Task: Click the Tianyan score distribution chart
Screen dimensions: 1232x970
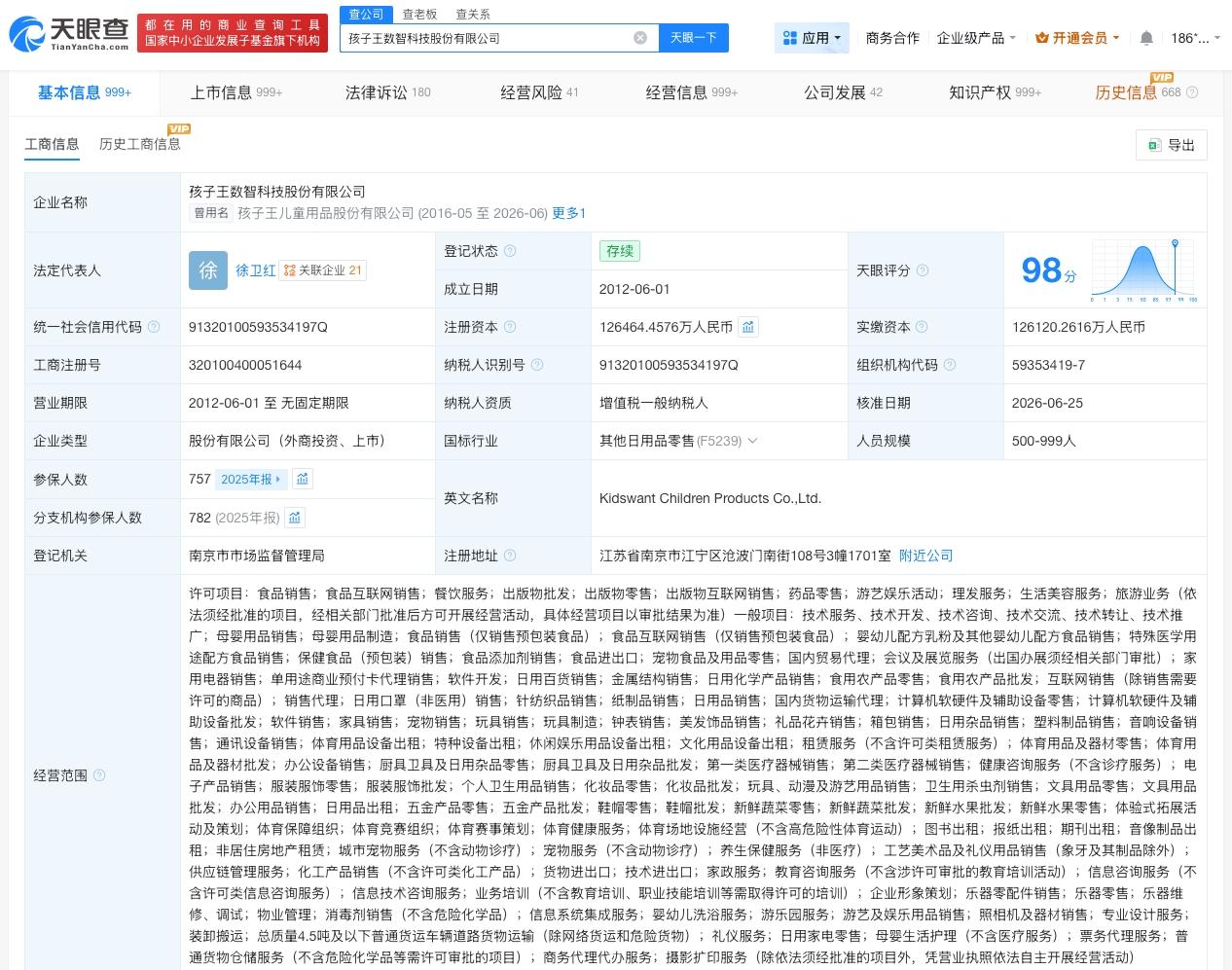Action: click(1143, 270)
